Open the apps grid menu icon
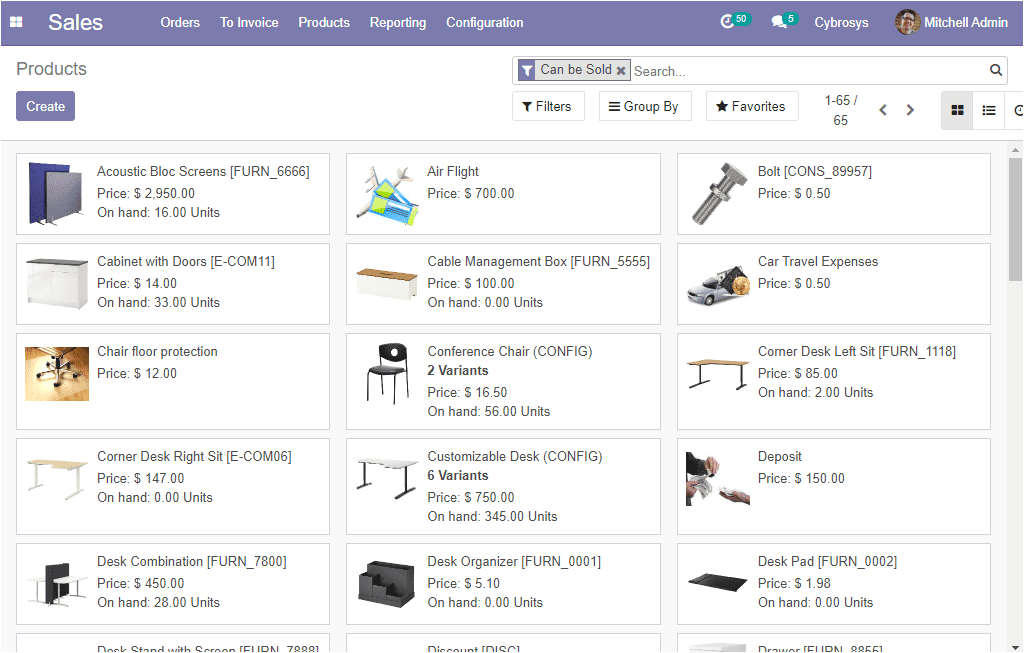The height and width of the screenshot is (653, 1024). tap(16, 22)
